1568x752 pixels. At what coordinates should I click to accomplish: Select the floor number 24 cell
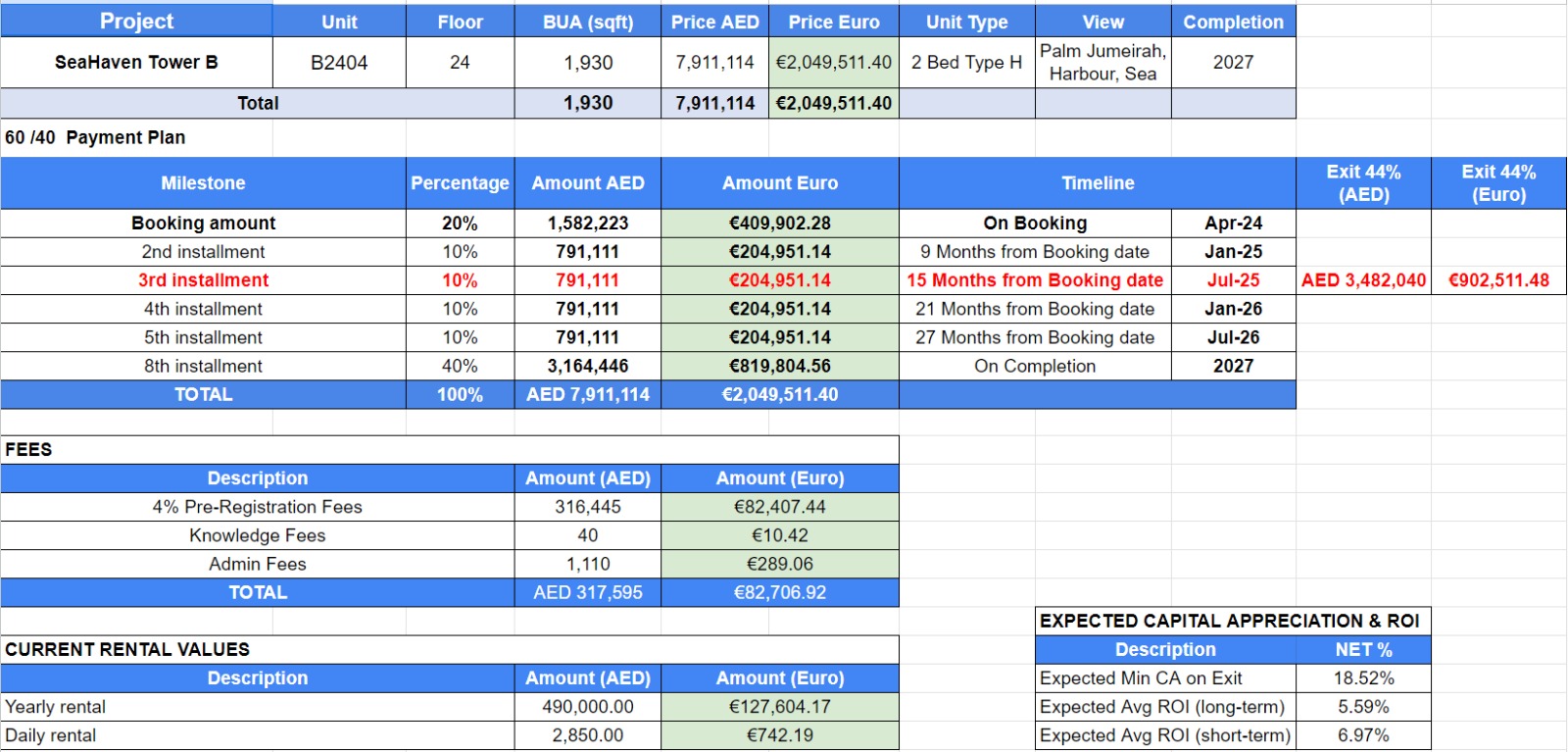coord(460,63)
